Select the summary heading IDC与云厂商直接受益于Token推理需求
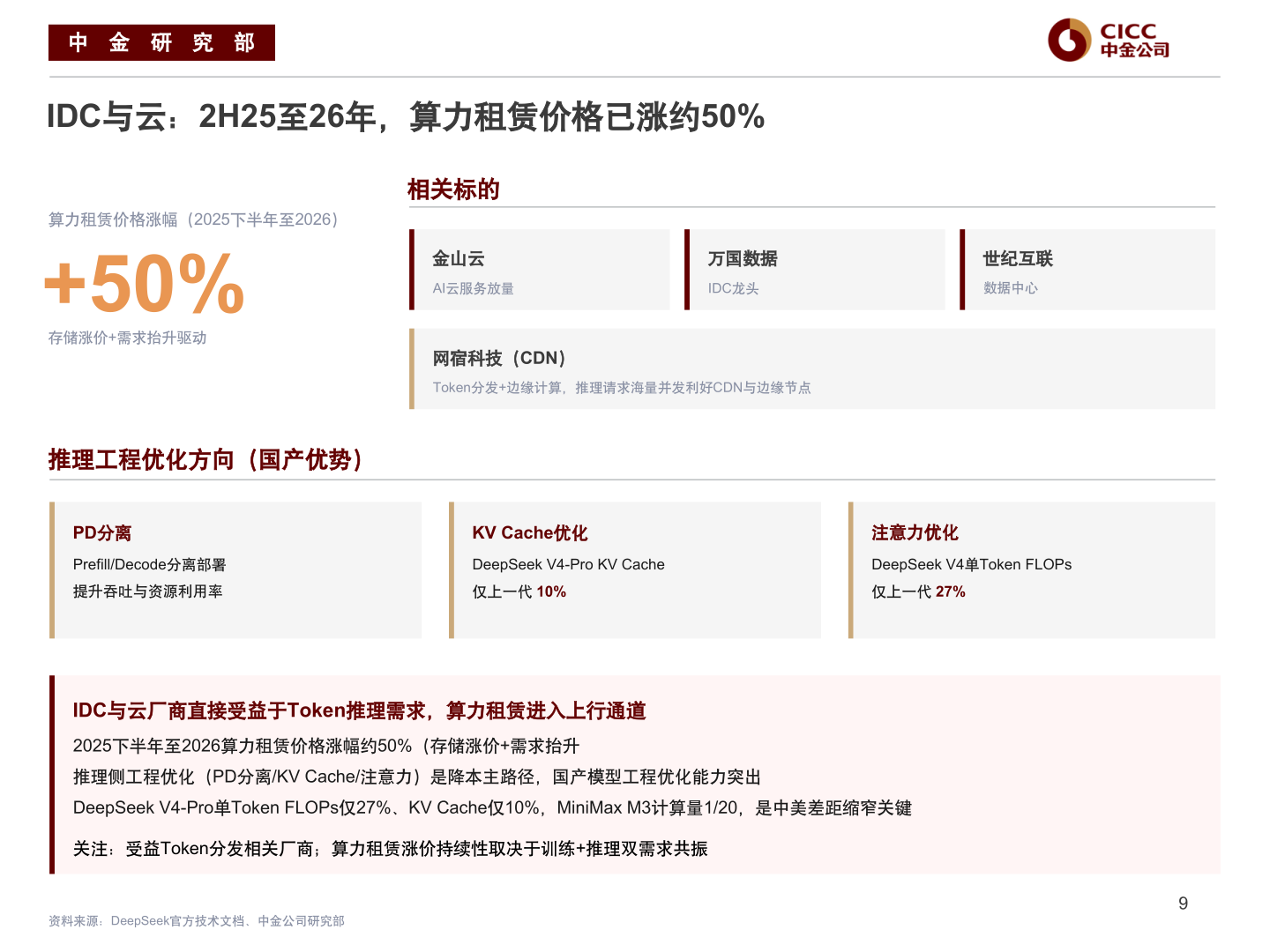1270x952 pixels. (x=359, y=710)
